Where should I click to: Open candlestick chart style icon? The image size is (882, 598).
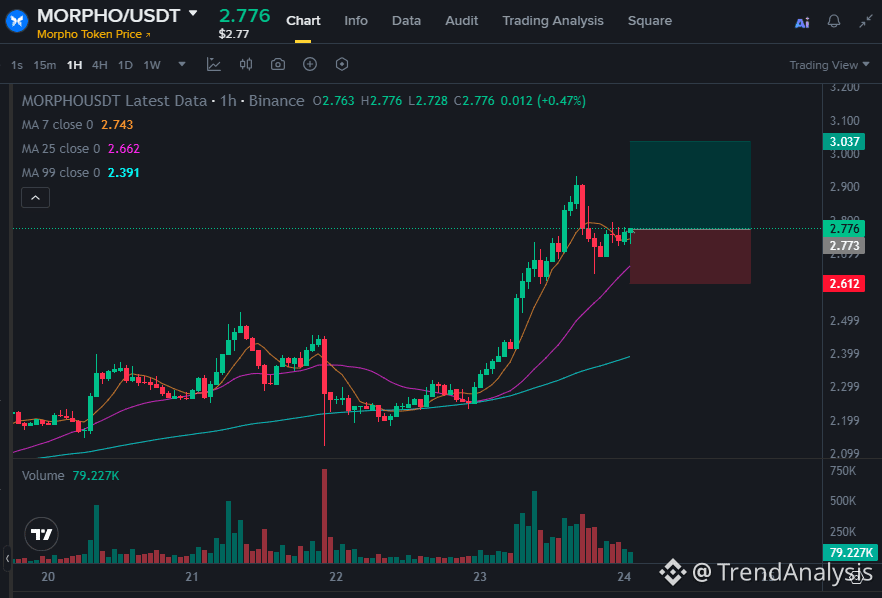point(246,64)
